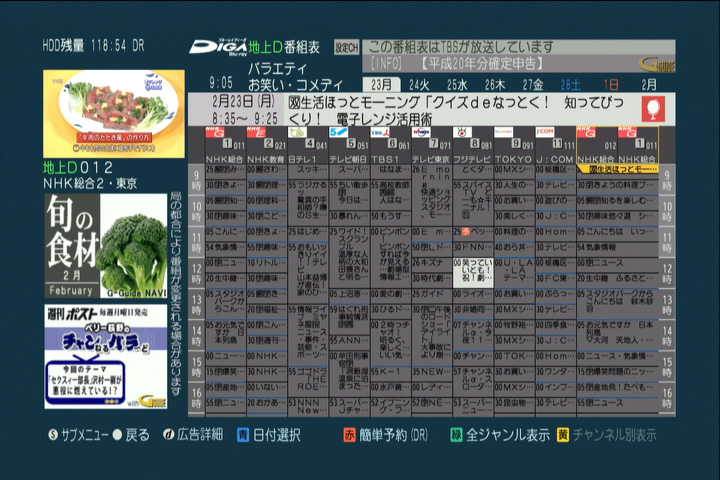This screenshot has width=720, height=480.
Task: Select 30 午後のロードショー on テレビ東京
Action: [x=432, y=333]
